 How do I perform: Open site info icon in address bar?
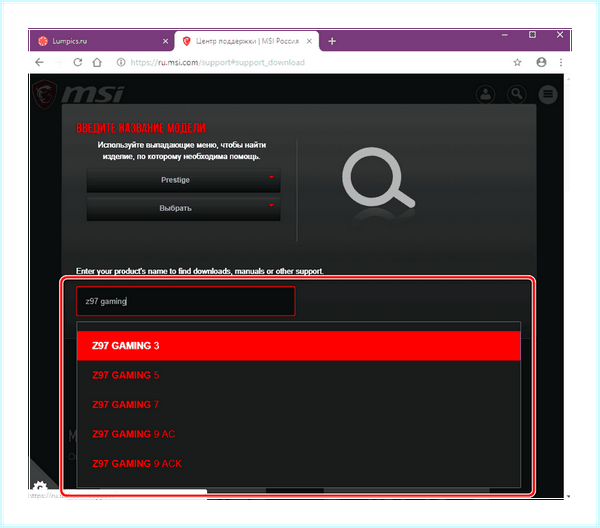pyautogui.click(x=121, y=62)
